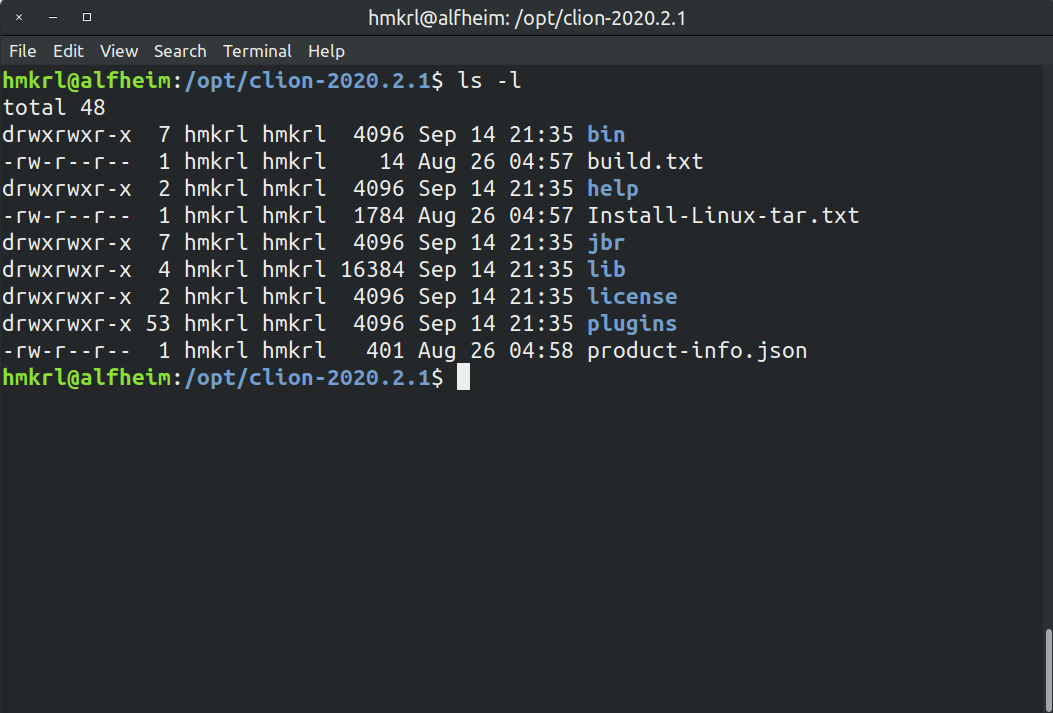Image resolution: width=1053 pixels, height=713 pixels.
Task: Click the license directory name
Action: pos(632,296)
